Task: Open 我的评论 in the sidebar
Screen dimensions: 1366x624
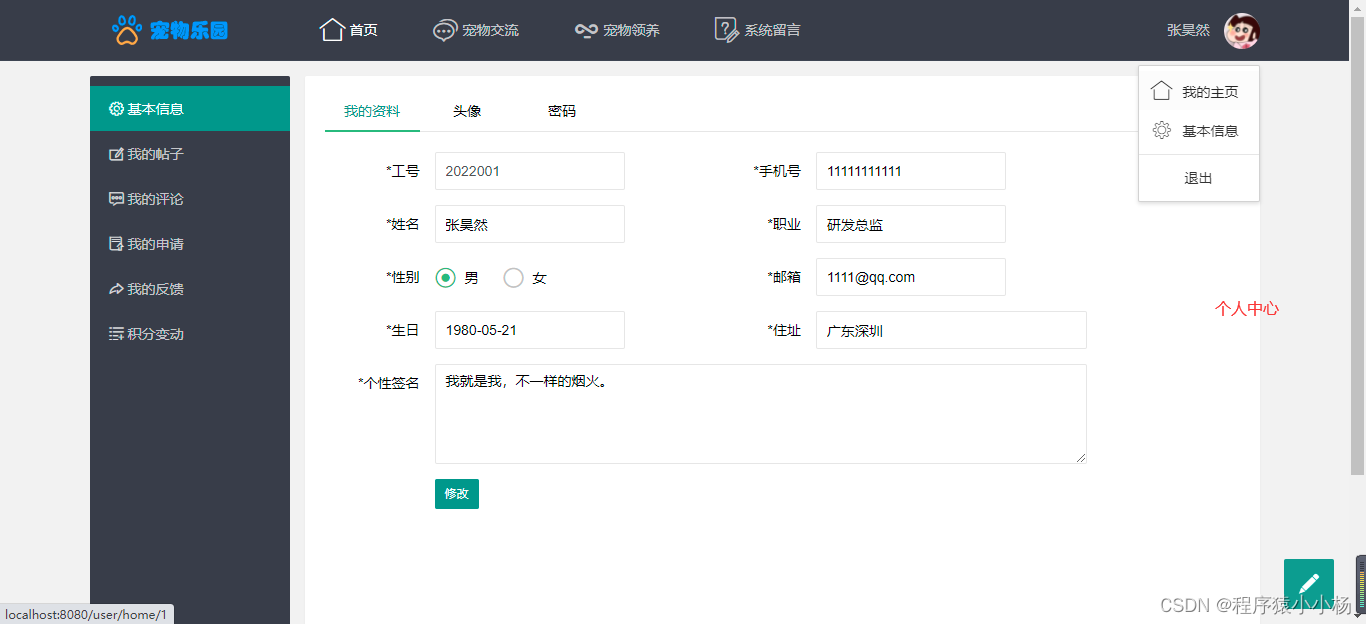Action: click(190, 199)
